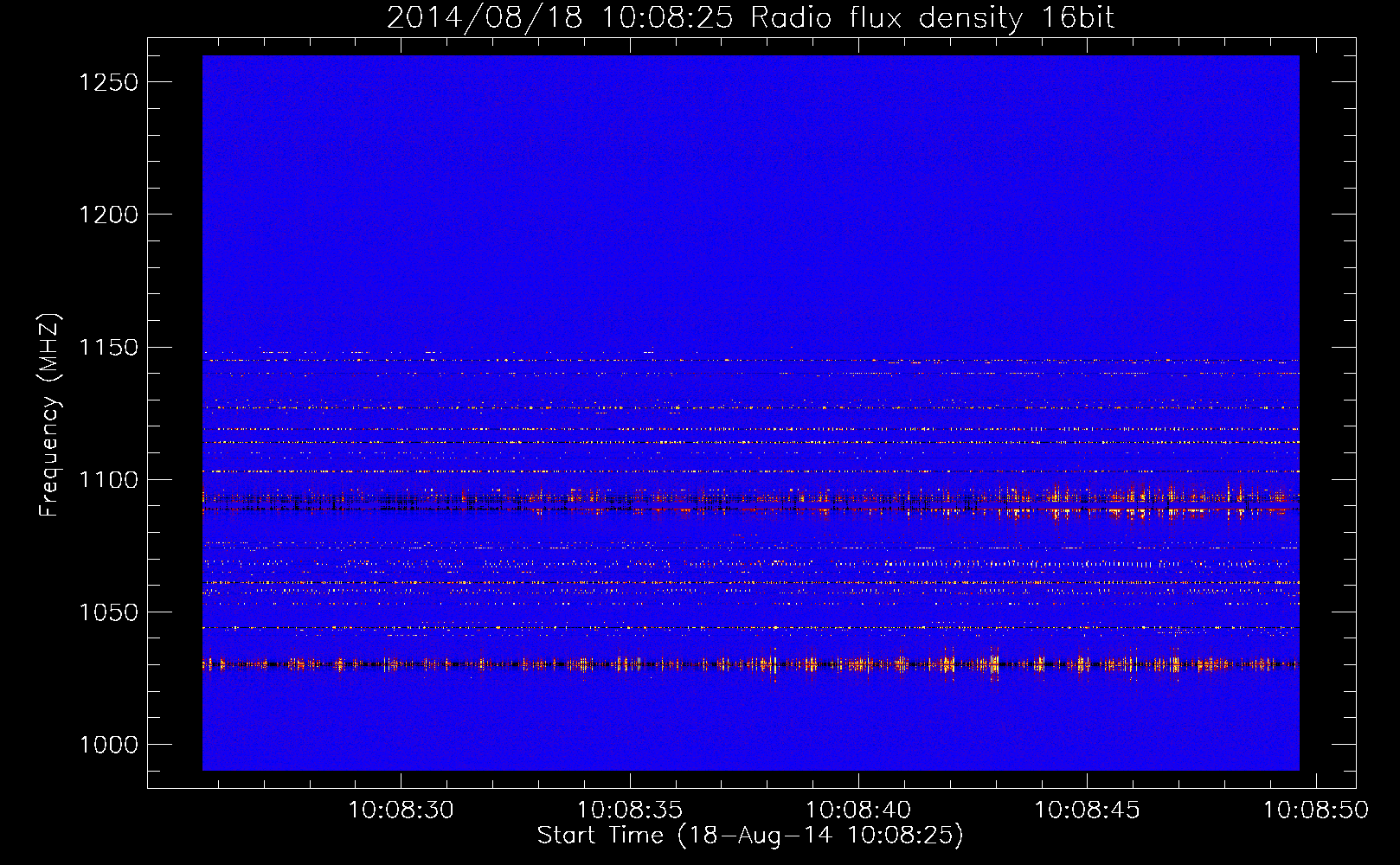Click the 10:08:45 time tick label
The image size is (1400, 865).
[1088, 811]
